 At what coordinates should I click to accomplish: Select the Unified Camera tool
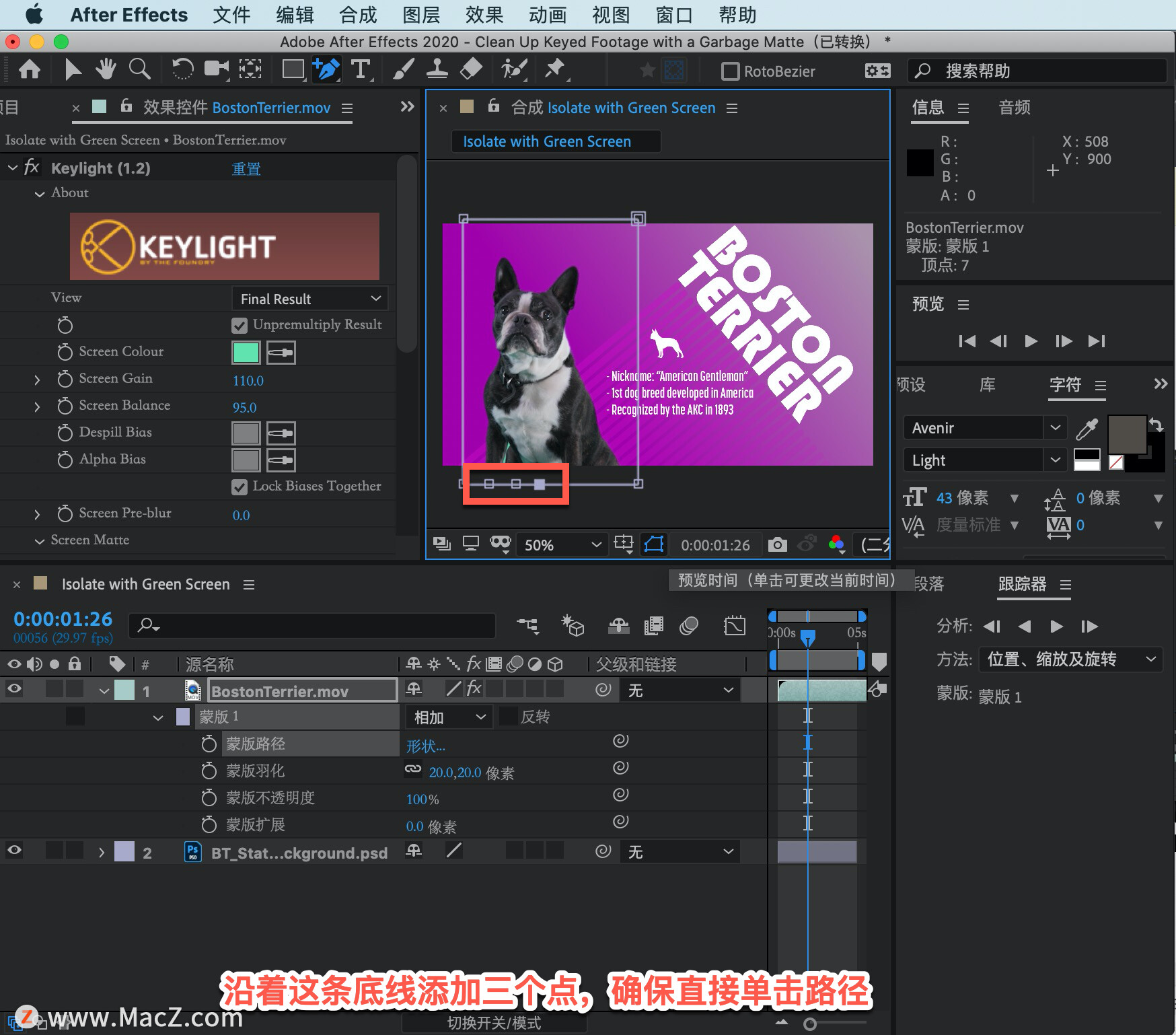click(x=217, y=69)
